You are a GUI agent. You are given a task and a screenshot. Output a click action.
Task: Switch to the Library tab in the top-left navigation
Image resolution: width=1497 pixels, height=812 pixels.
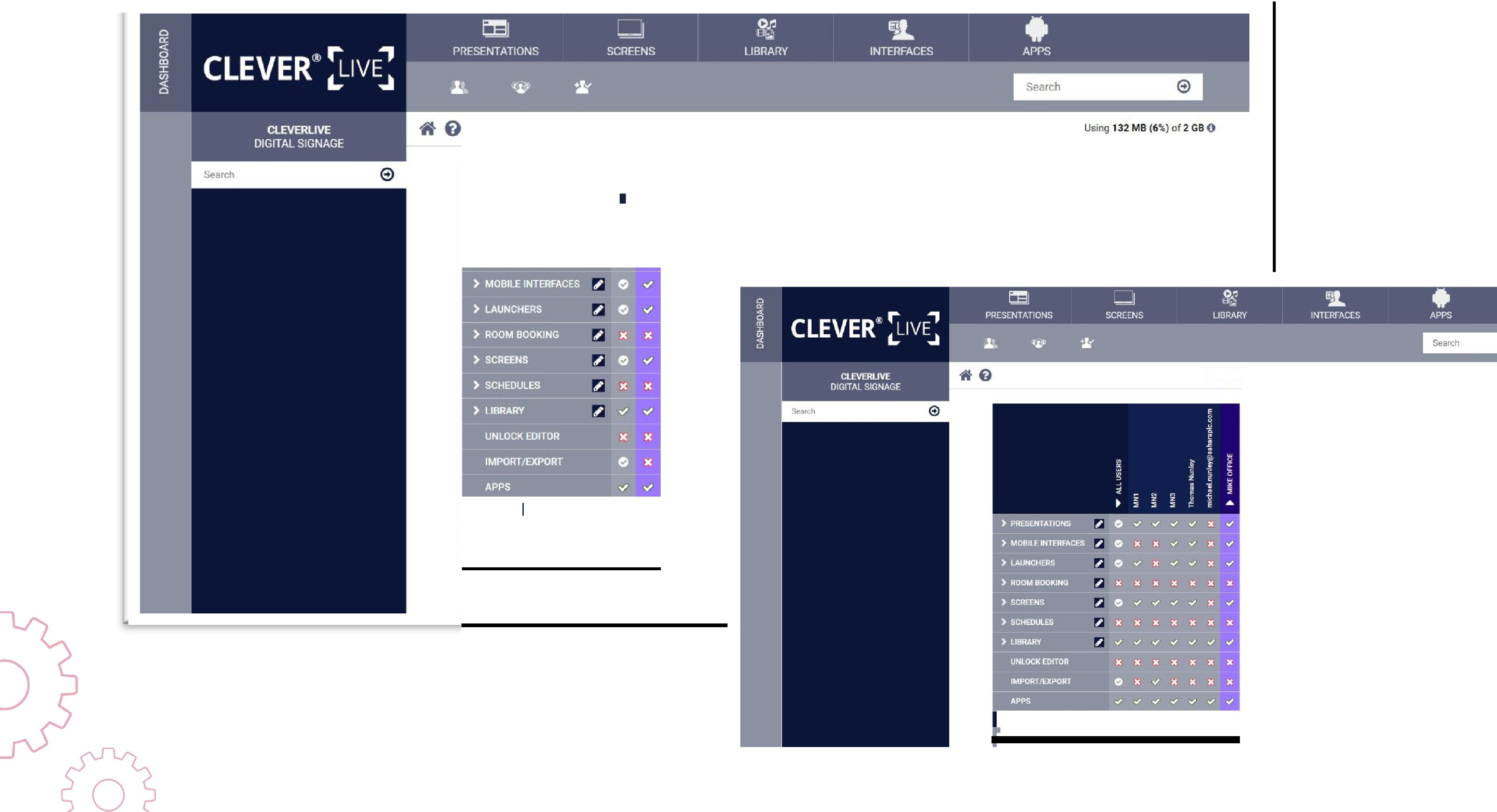pyautogui.click(x=765, y=38)
